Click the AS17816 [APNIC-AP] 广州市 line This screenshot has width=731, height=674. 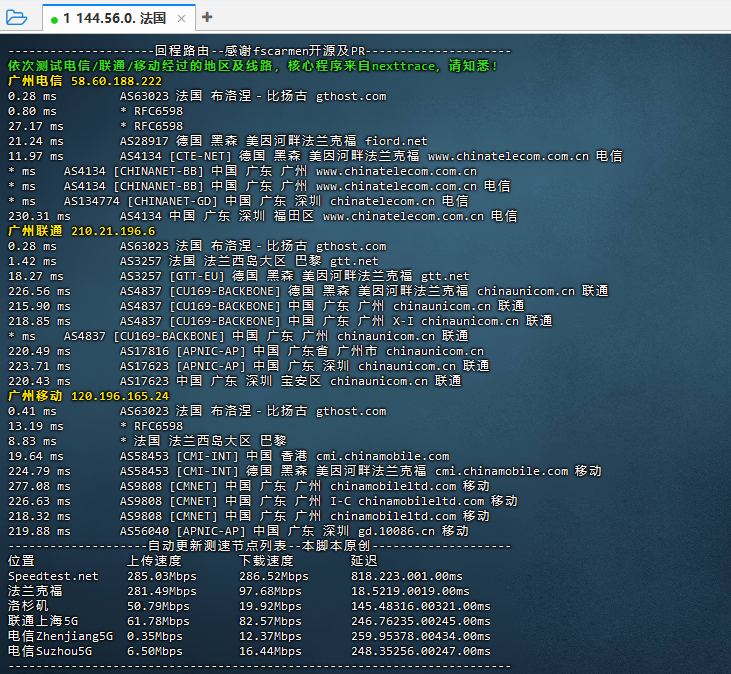[246, 351]
